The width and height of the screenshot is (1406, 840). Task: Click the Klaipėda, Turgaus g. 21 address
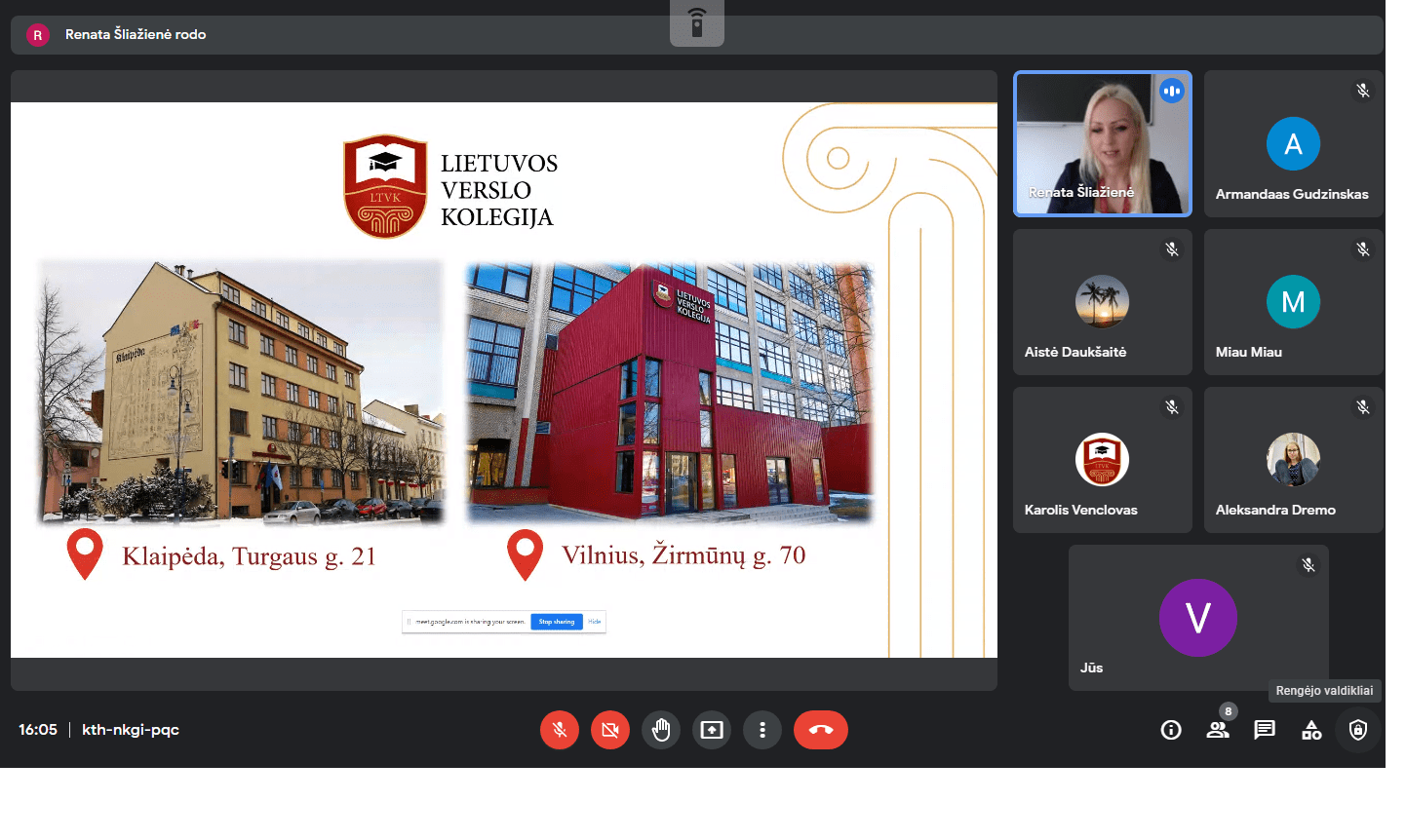point(249,556)
